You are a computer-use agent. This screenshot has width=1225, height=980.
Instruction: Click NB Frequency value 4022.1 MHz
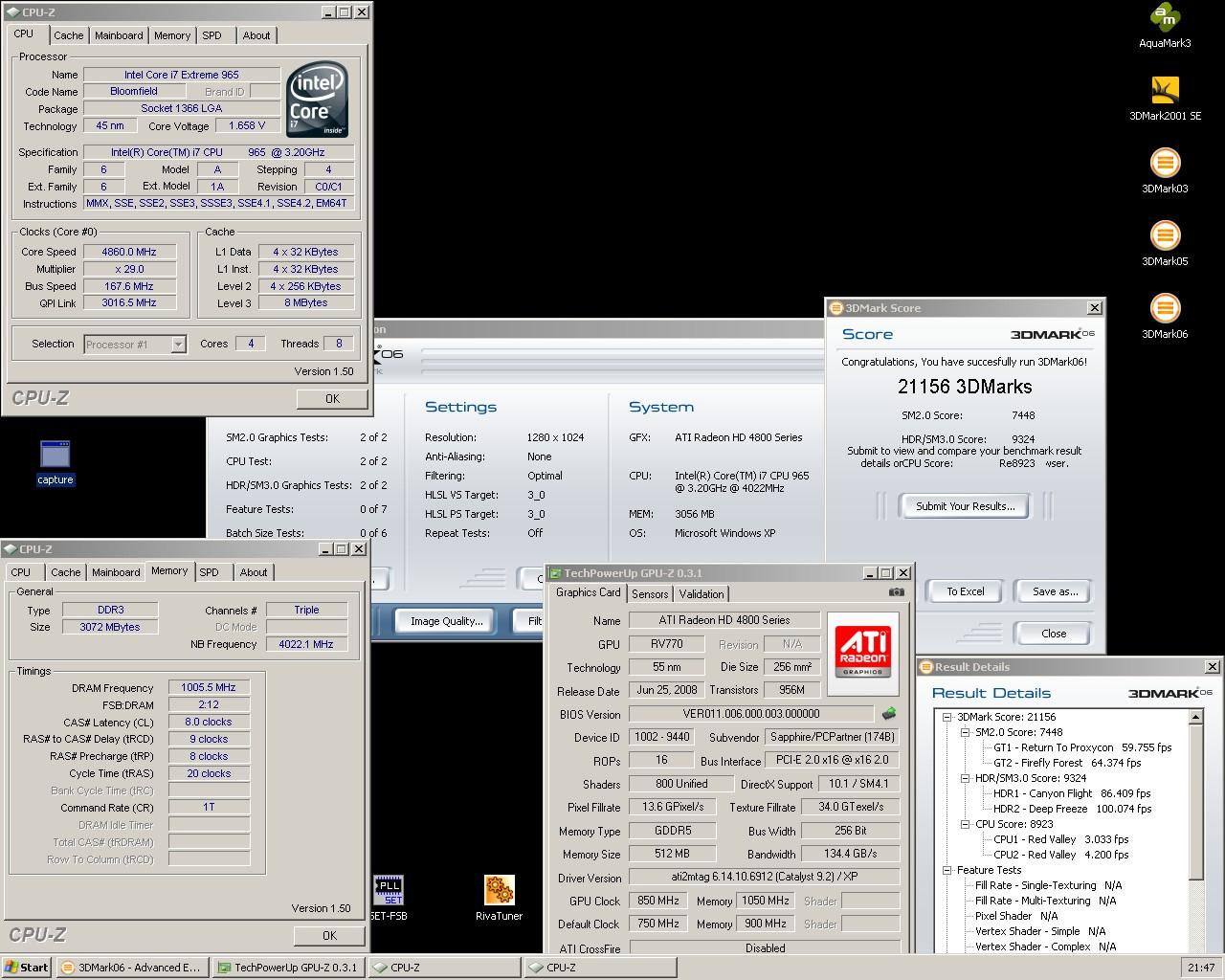(x=306, y=644)
